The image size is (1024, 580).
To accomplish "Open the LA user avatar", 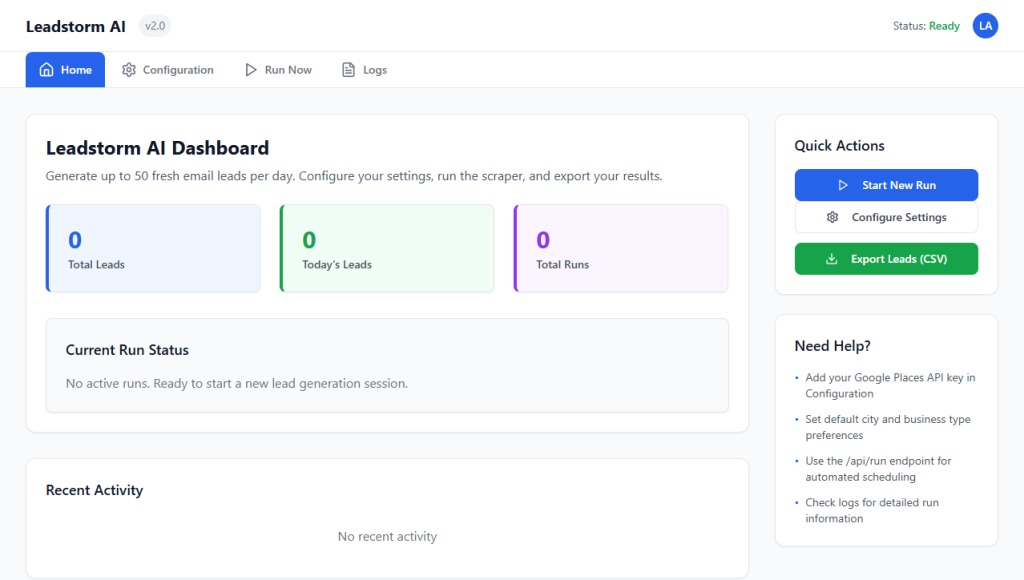I will 985,26.
